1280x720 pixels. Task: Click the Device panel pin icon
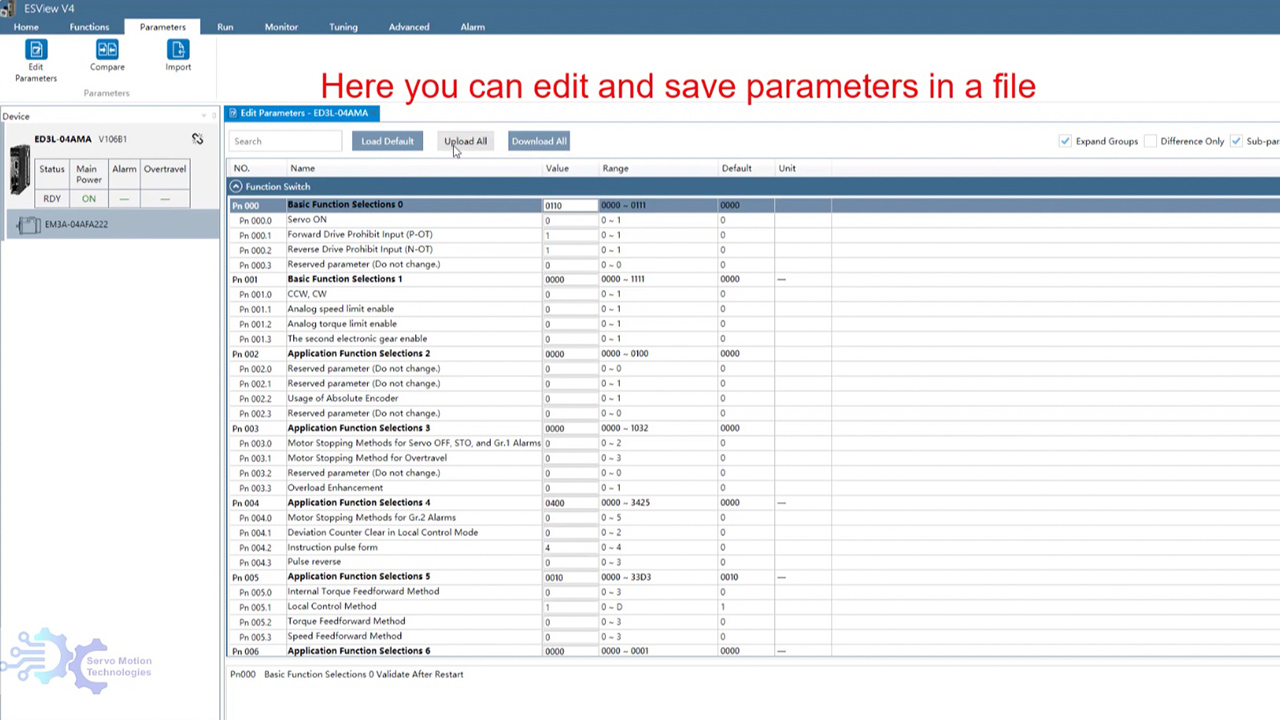point(214,116)
